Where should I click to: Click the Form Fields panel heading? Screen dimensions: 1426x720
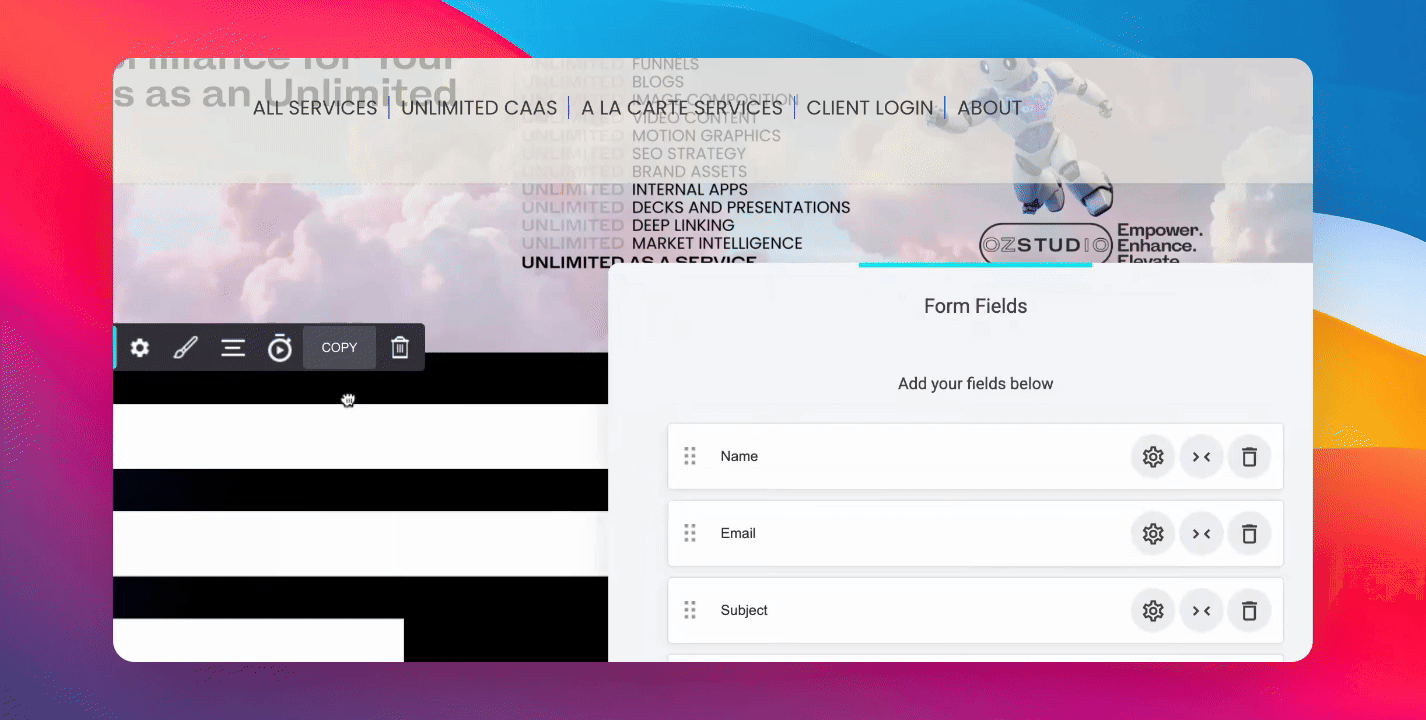[976, 306]
